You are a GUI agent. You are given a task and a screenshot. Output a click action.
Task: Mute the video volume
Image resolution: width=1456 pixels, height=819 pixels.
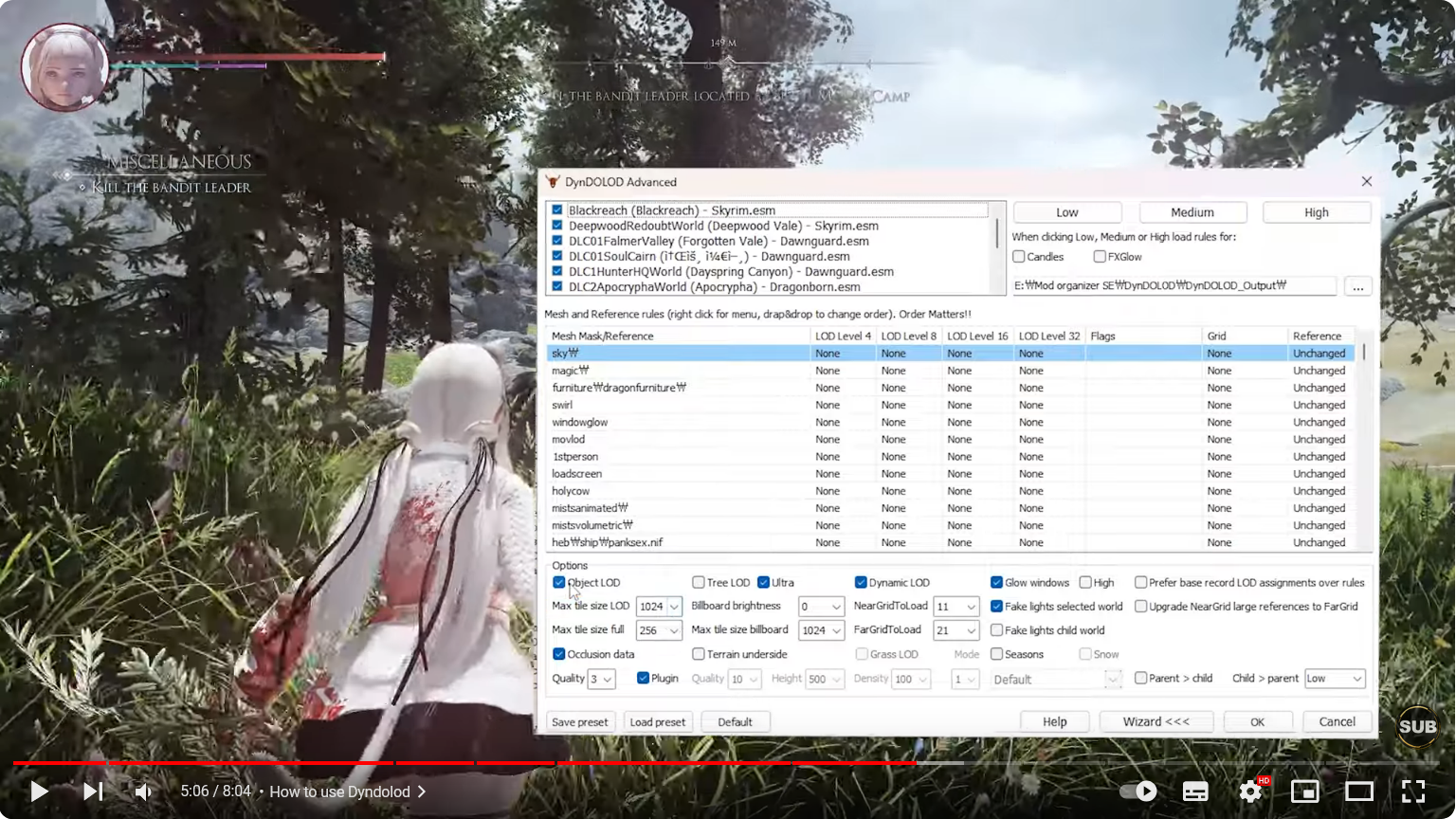coord(143,792)
